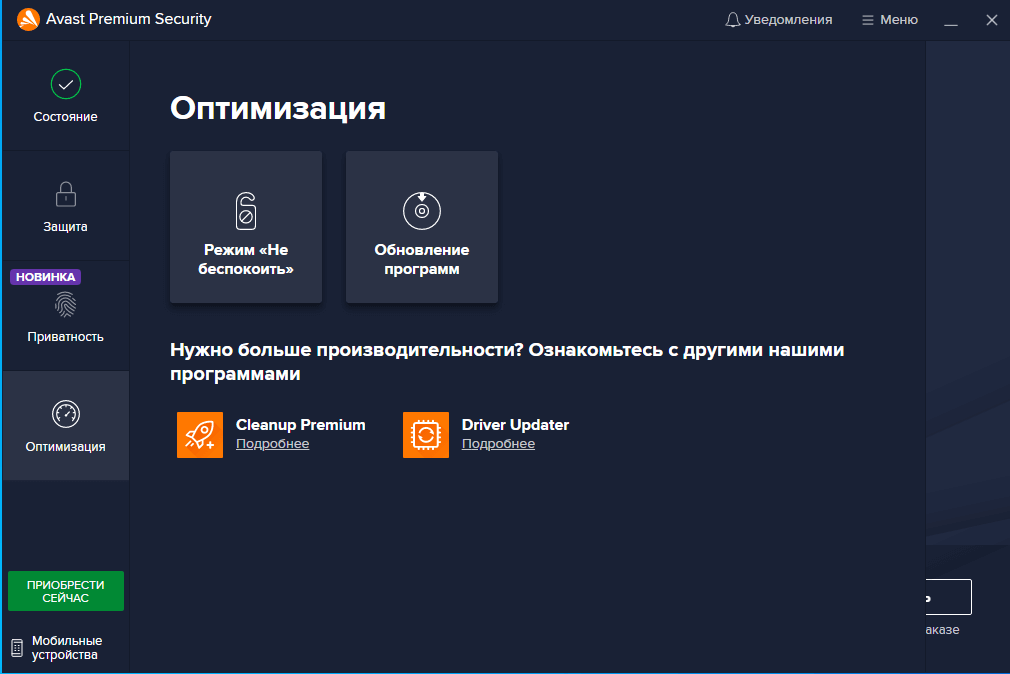
Task: Close the Avast window
Action: click(992, 20)
